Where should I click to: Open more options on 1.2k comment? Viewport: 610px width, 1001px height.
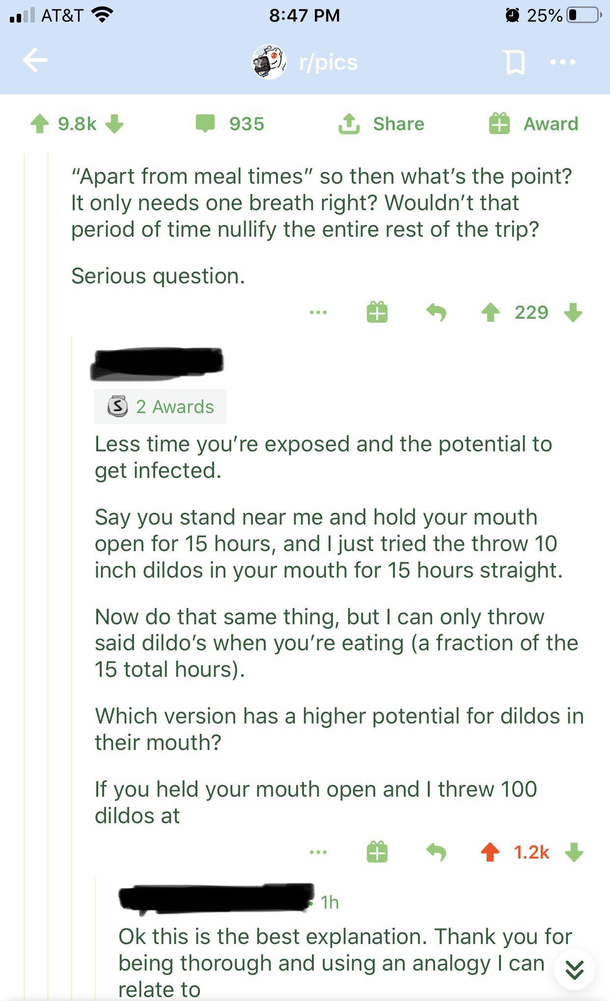[x=318, y=852]
